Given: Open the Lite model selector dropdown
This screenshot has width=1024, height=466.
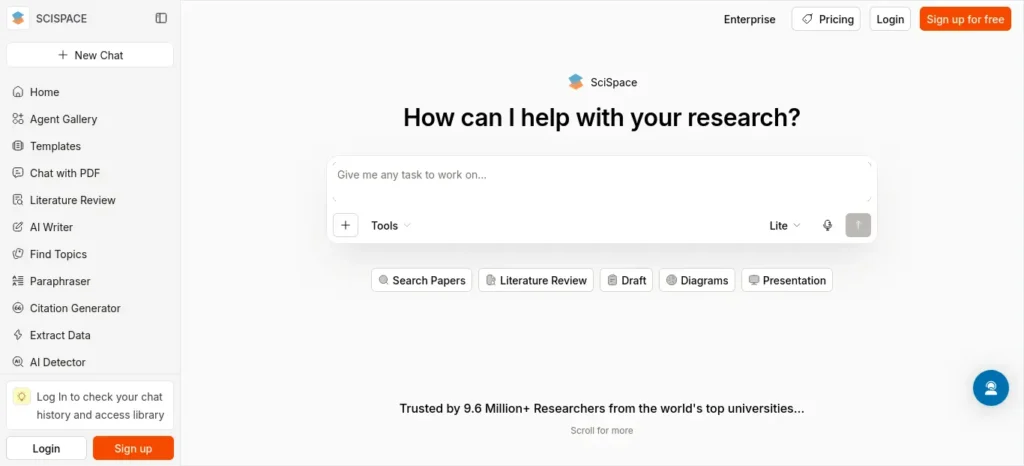Looking at the screenshot, I should click(784, 225).
